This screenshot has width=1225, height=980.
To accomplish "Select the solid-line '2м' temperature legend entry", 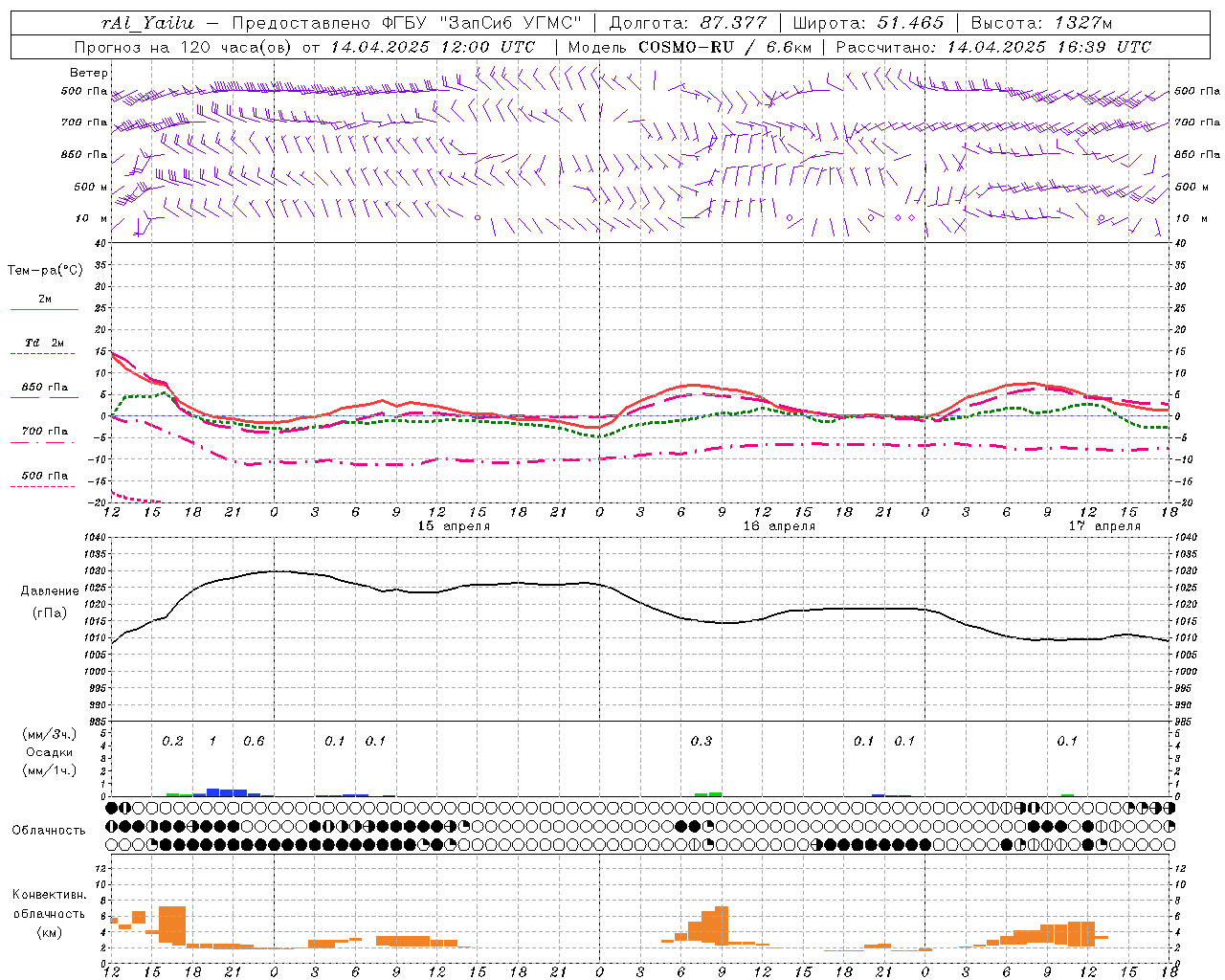I will point(44,300).
